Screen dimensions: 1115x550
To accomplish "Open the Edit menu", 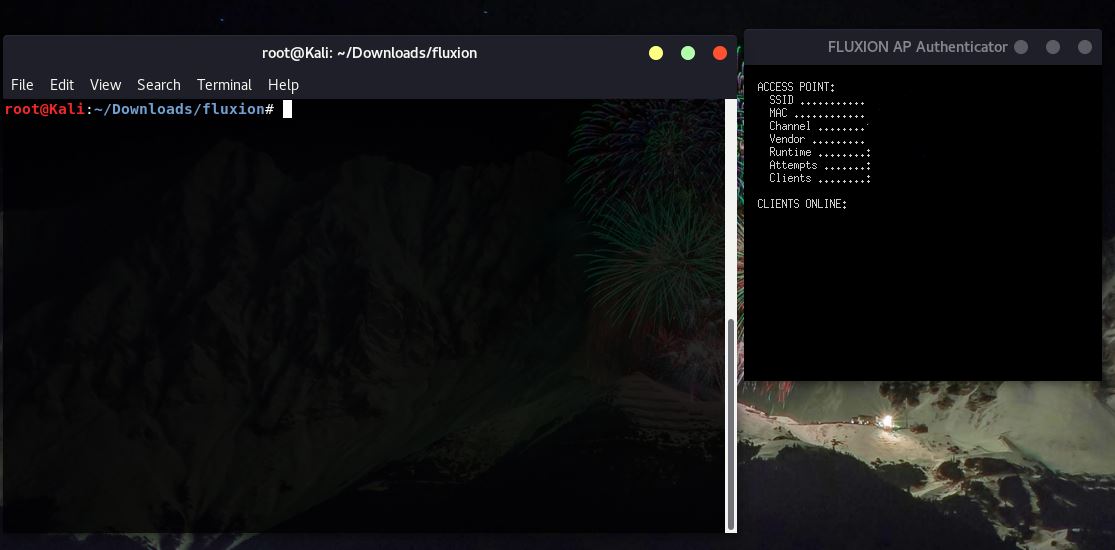I will [x=62, y=85].
